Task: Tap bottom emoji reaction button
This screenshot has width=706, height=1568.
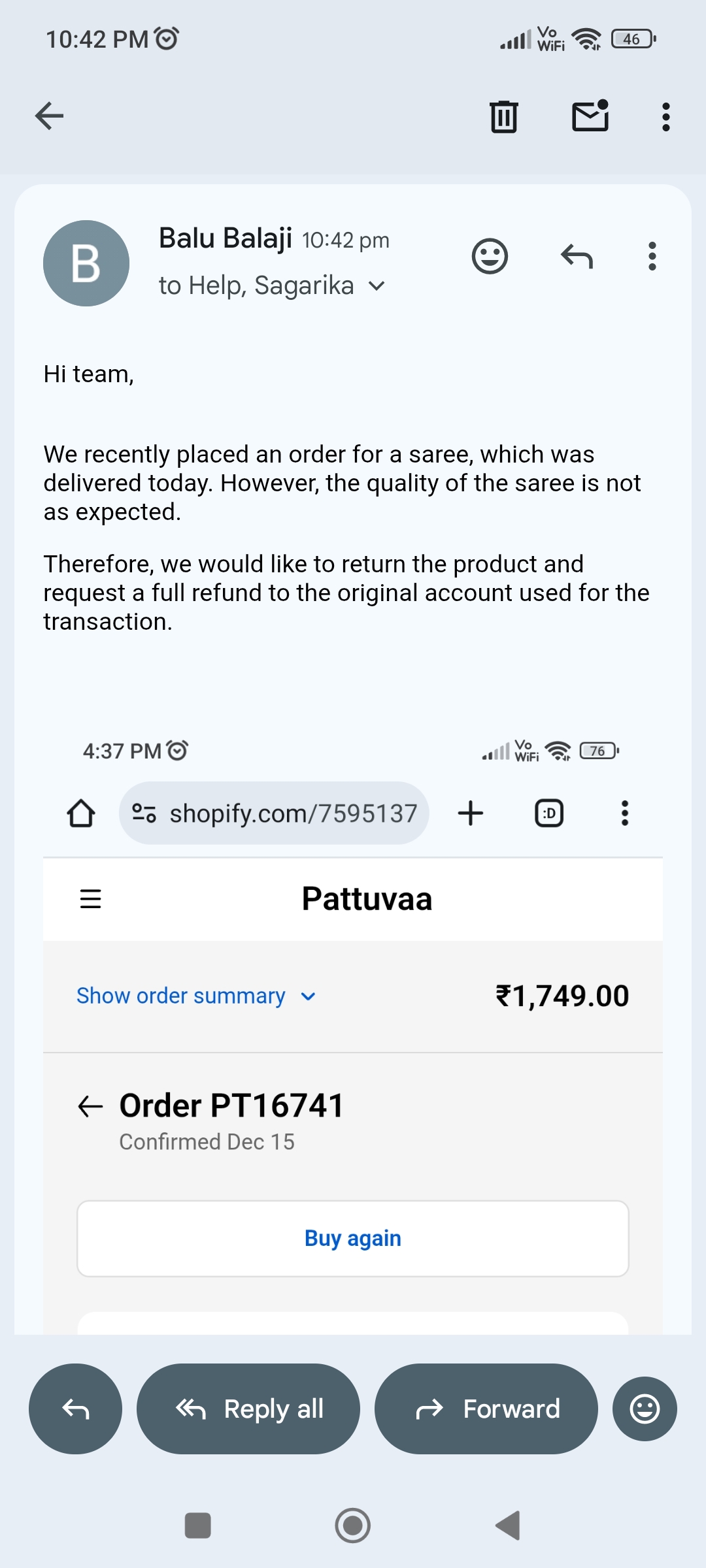Action: click(x=645, y=1409)
